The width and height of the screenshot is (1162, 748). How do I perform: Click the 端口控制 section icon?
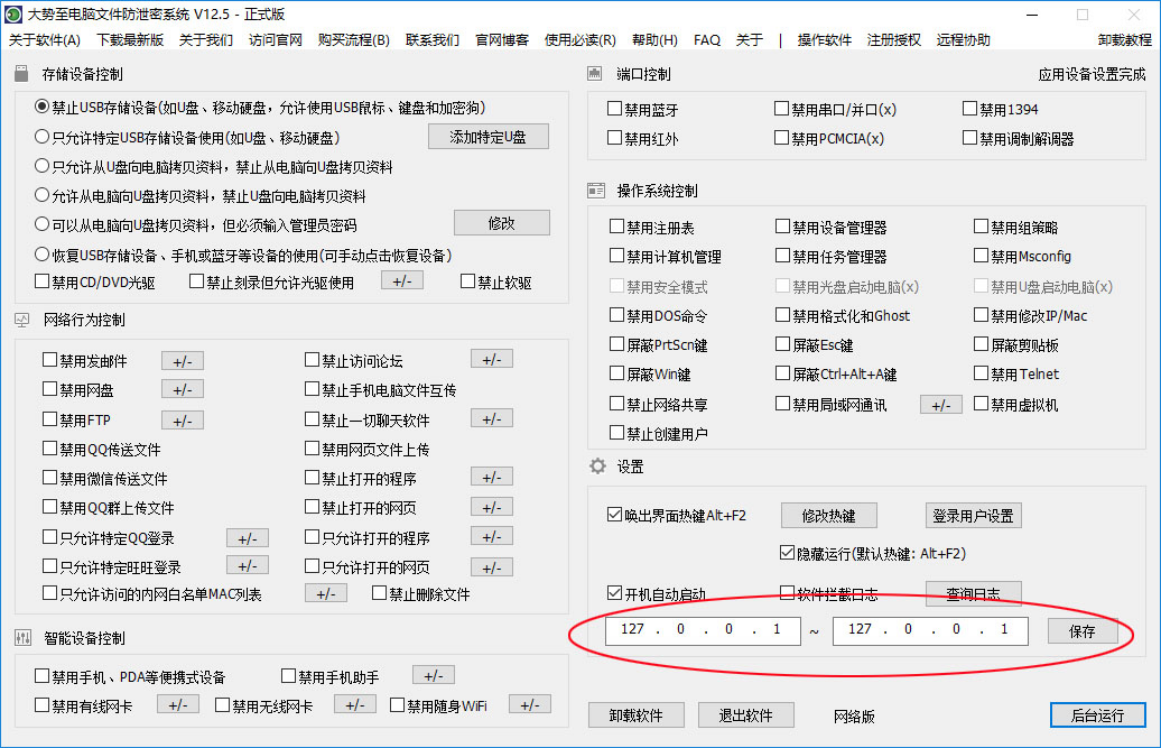click(x=595, y=74)
